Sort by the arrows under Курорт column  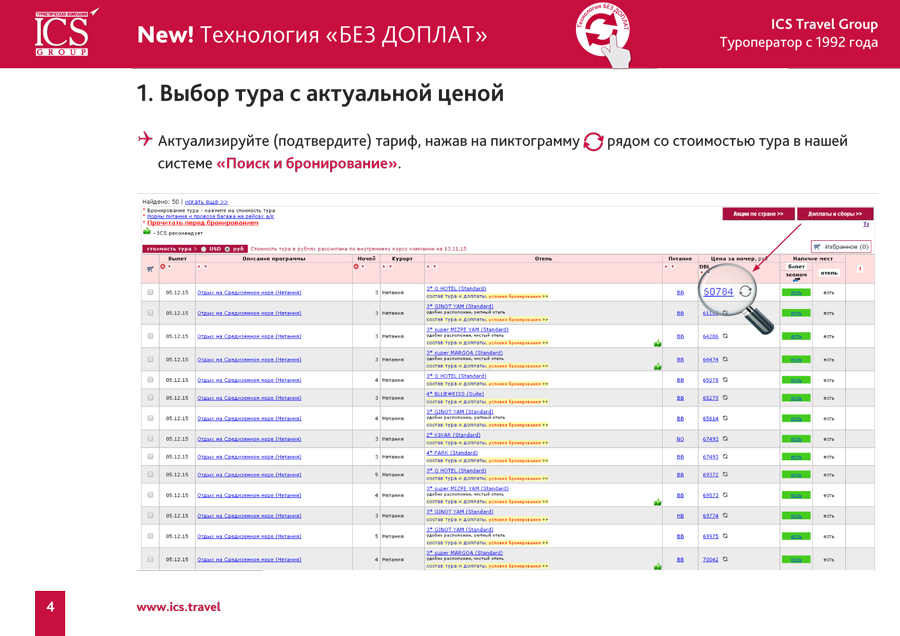tap(387, 267)
